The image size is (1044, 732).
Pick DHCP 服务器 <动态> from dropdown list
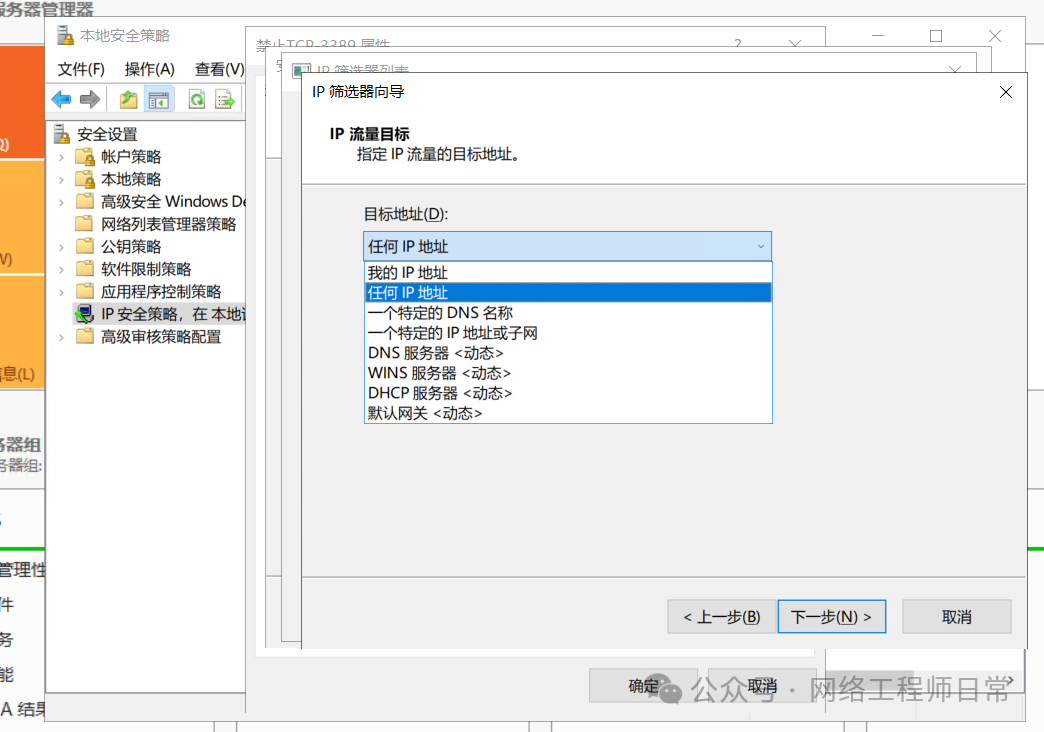coord(440,393)
